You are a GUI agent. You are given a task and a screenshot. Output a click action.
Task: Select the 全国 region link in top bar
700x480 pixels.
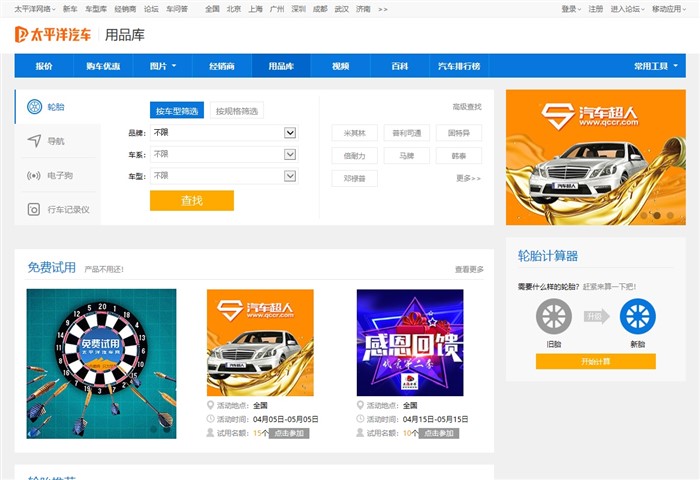[212, 9]
